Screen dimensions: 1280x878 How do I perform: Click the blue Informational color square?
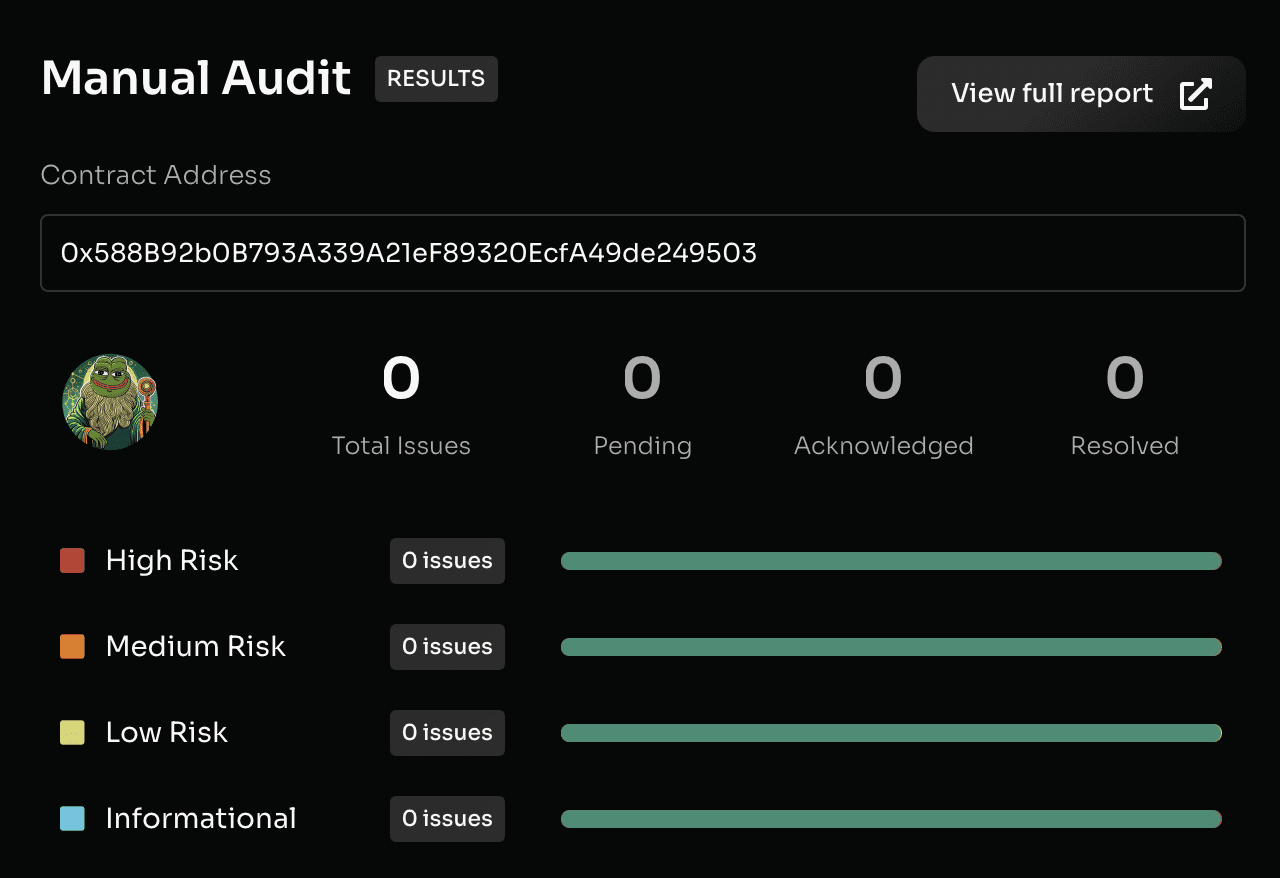(72, 819)
